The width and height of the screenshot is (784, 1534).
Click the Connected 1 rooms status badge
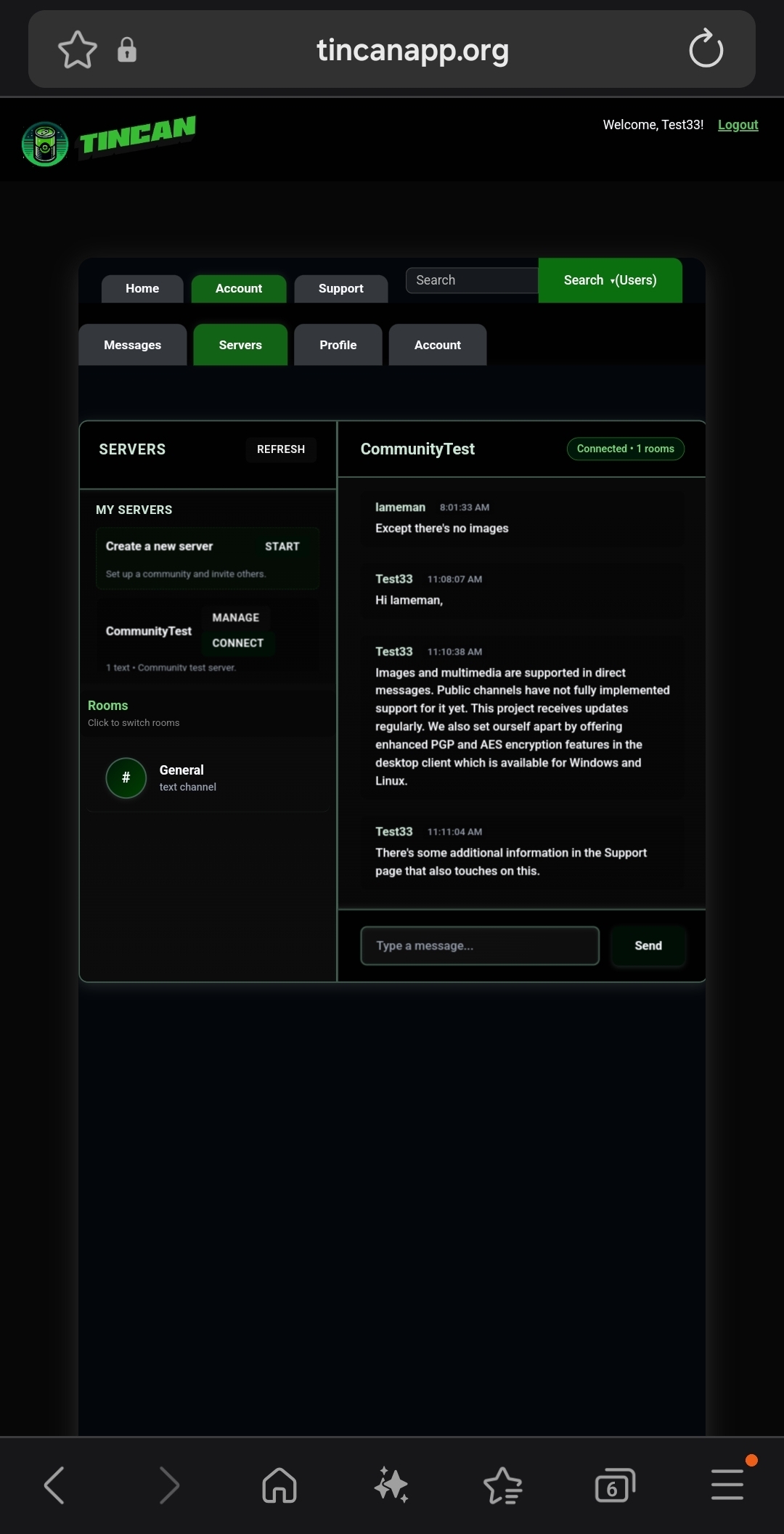(x=626, y=449)
